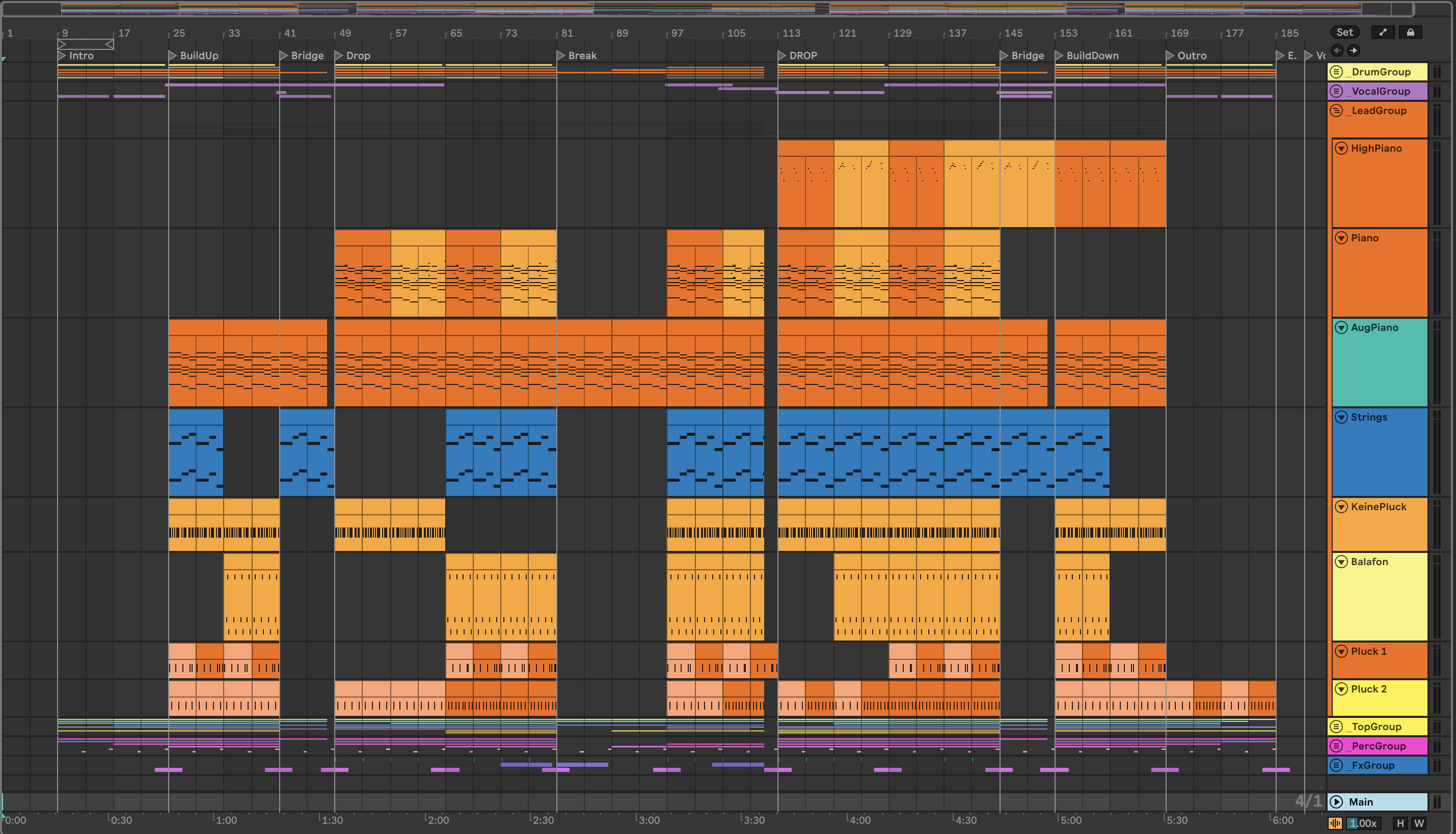Click the _FxGroup group fold icon
The height and width of the screenshot is (834, 1456).
pyautogui.click(x=1337, y=765)
